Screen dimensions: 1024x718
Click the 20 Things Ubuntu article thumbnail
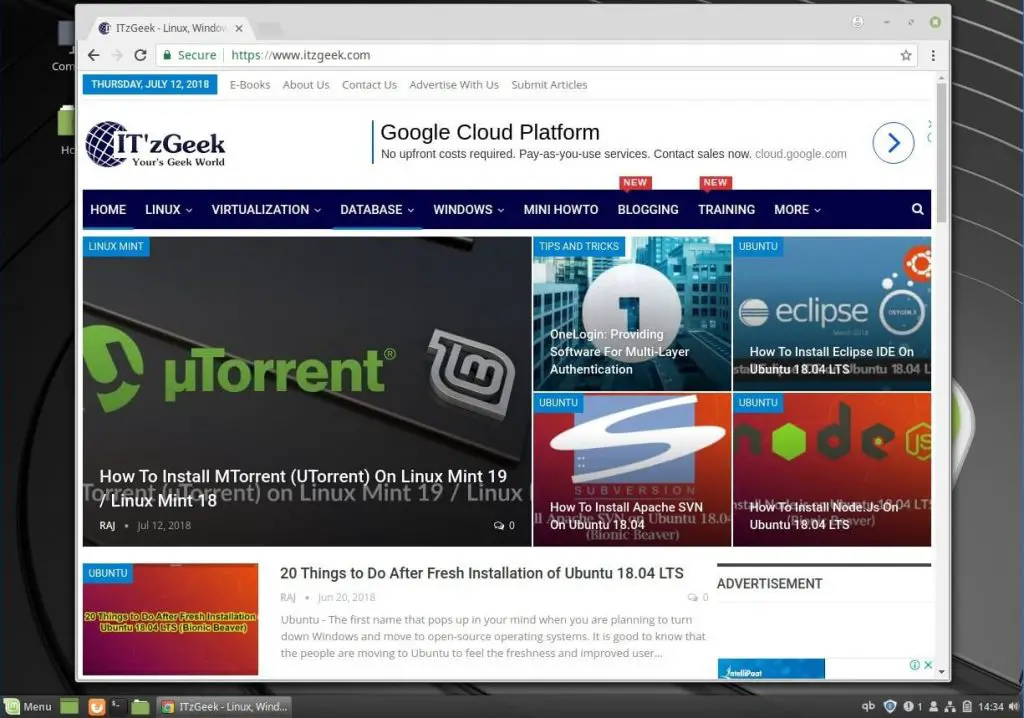click(x=170, y=619)
